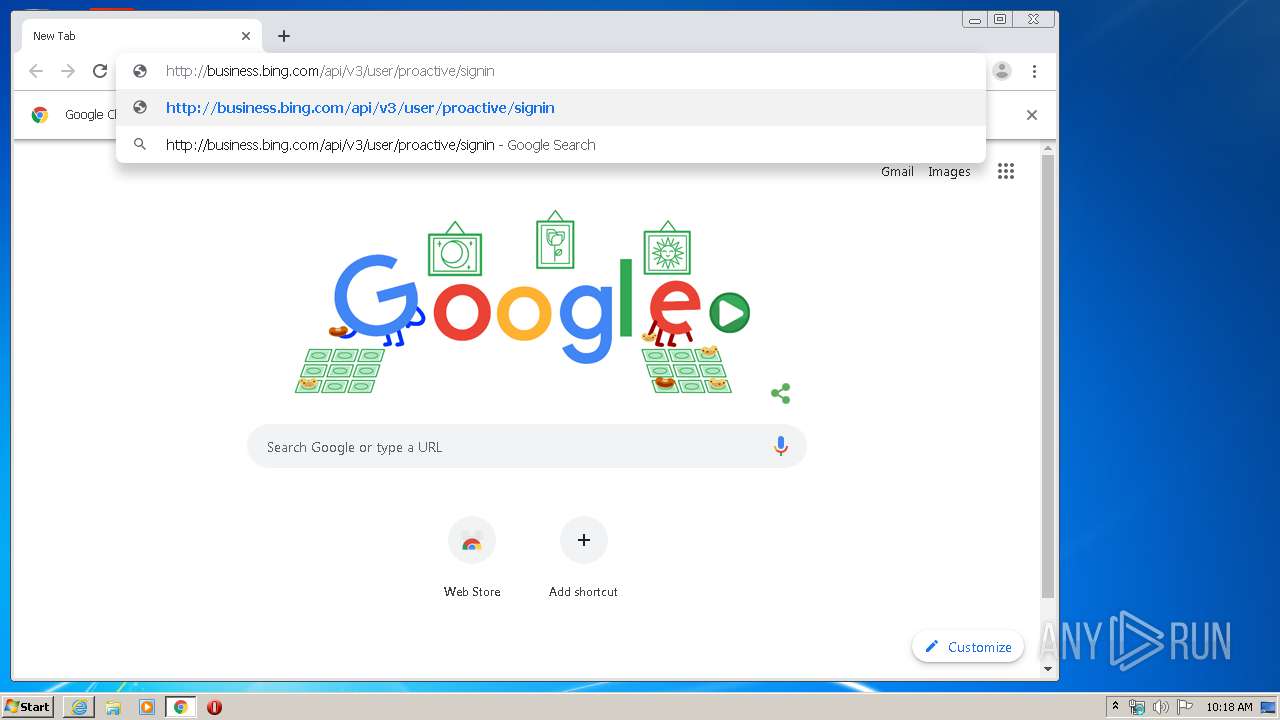Open the red Opera taskbar icon
Viewport: 1280px width, 720px height.
point(214,707)
